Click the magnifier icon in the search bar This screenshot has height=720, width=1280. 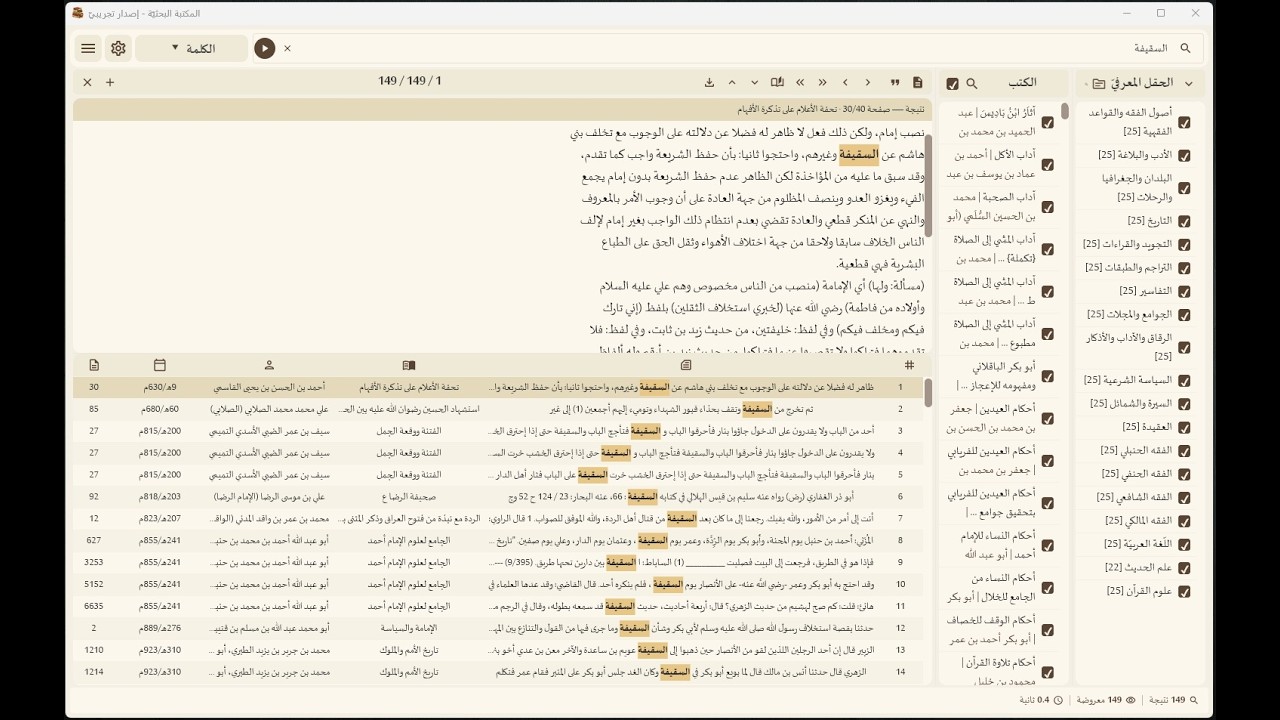(x=1186, y=48)
